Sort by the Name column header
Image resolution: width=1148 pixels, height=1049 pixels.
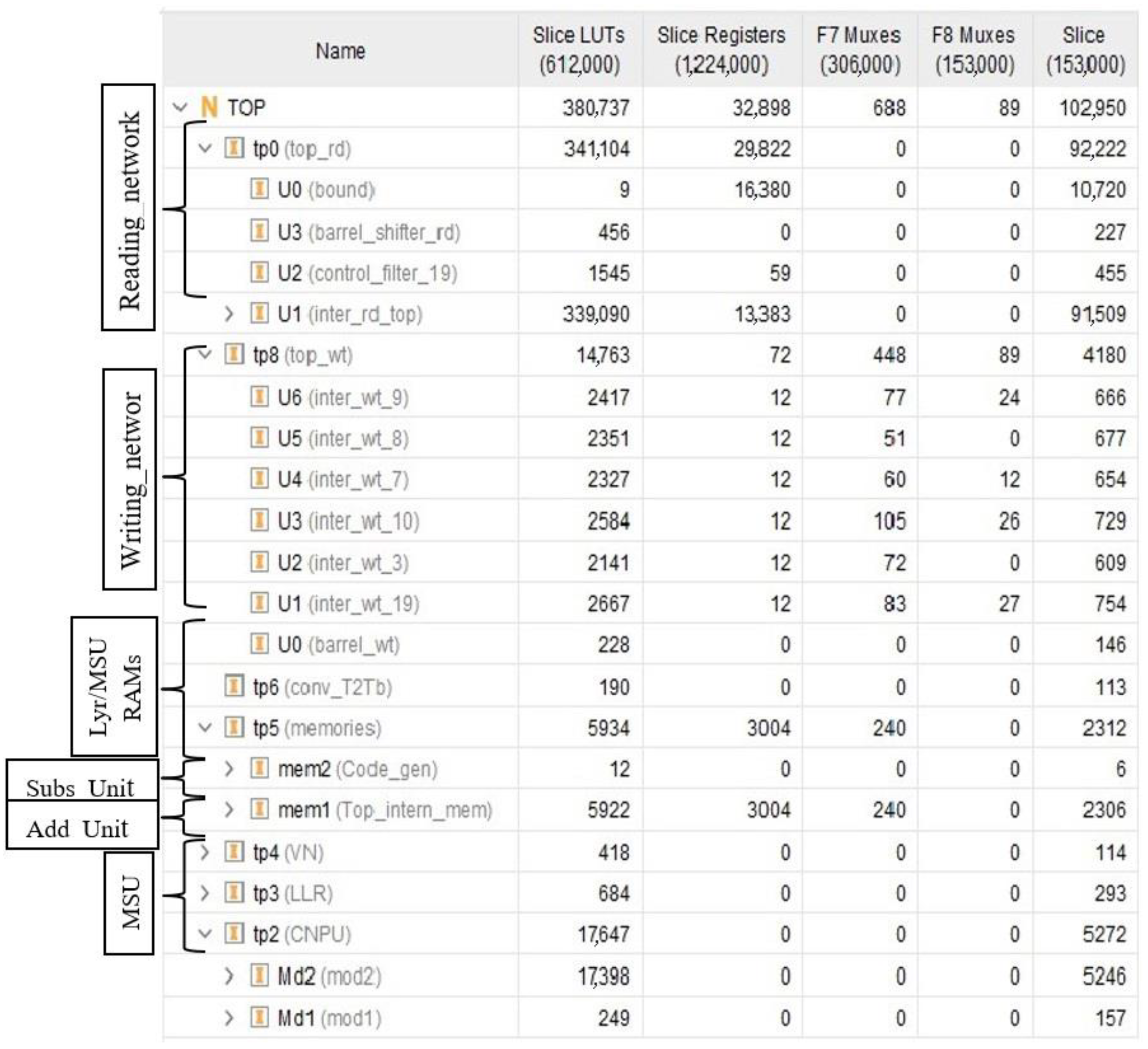(x=340, y=51)
